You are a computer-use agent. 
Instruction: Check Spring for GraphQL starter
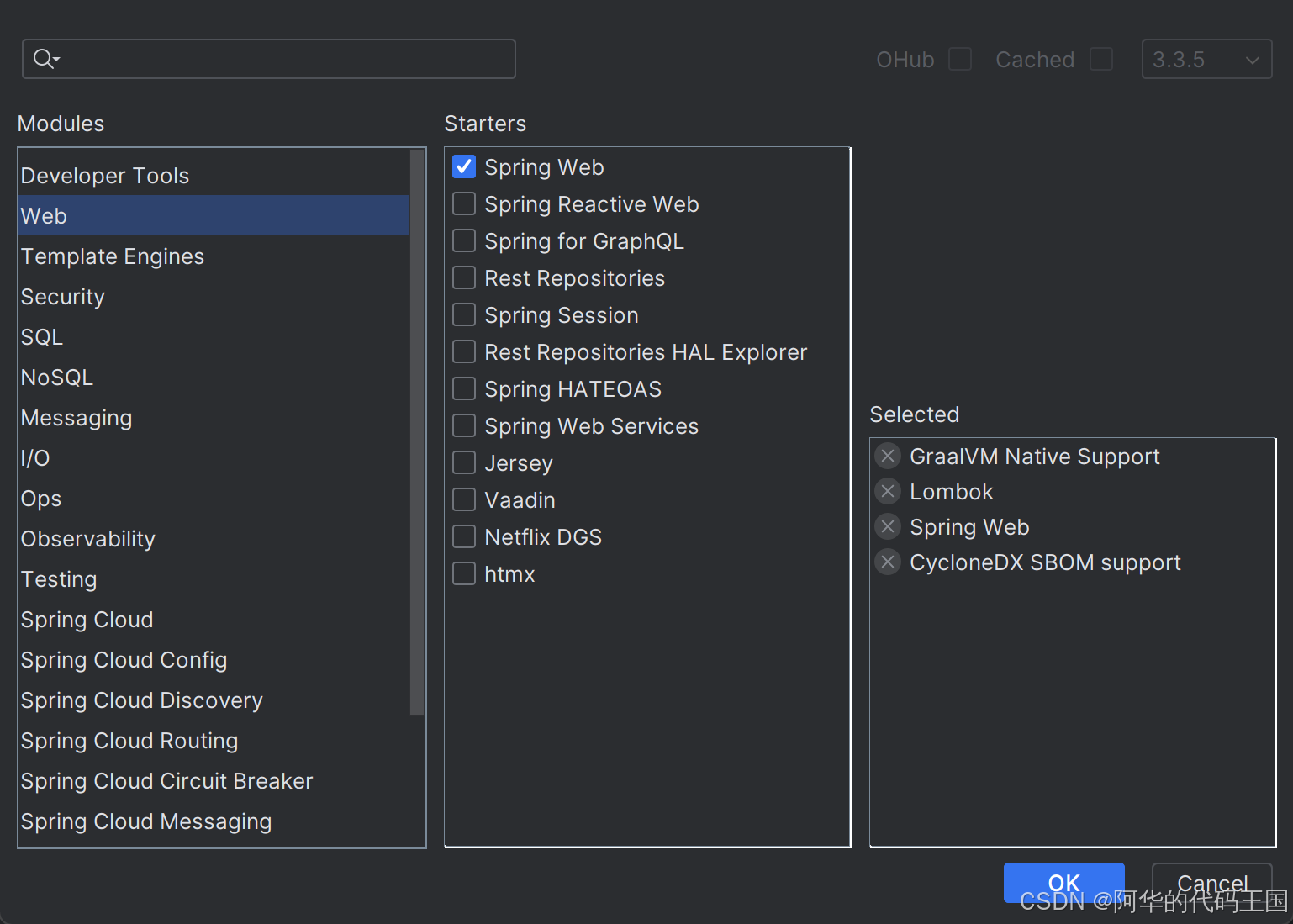(464, 240)
